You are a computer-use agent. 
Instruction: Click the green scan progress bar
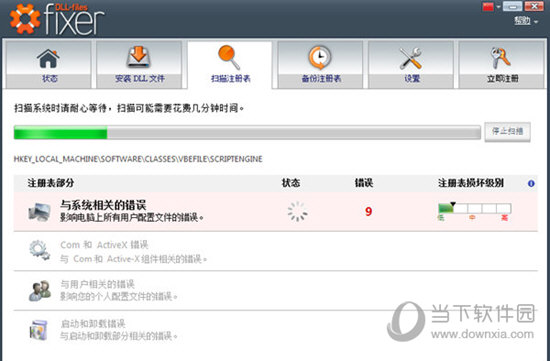(247, 133)
